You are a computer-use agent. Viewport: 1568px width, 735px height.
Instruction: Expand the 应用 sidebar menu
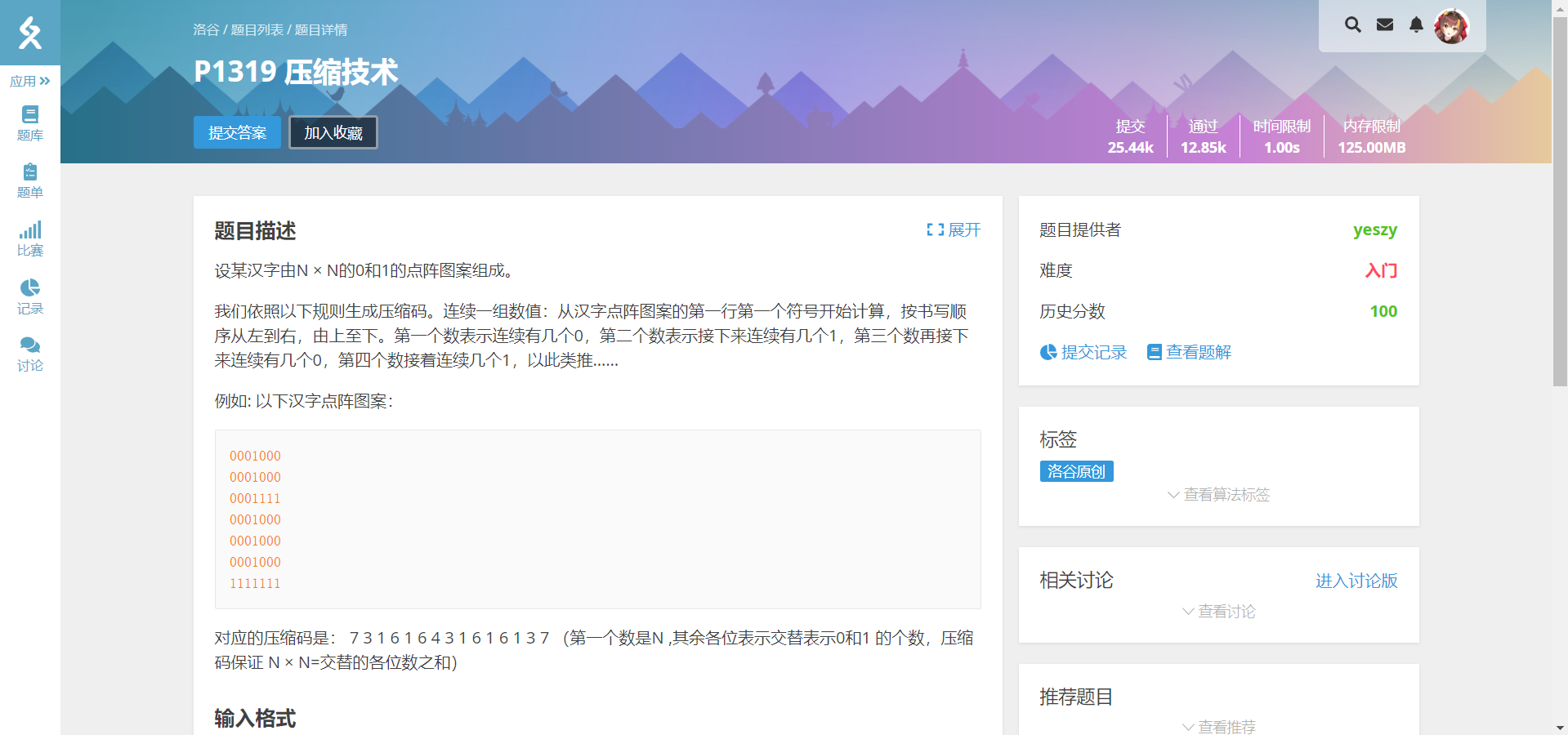(x=30, y=81)
